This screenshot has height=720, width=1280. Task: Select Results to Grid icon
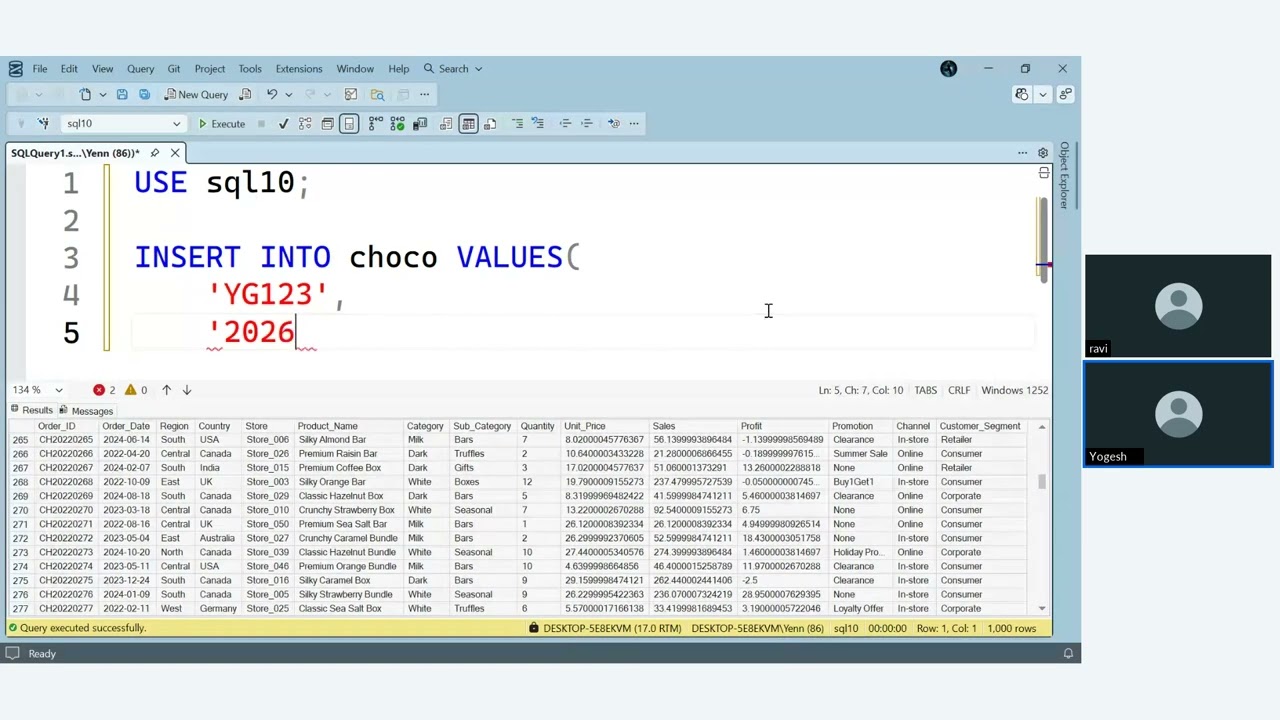pyautogui.click(x=468, y=124)
